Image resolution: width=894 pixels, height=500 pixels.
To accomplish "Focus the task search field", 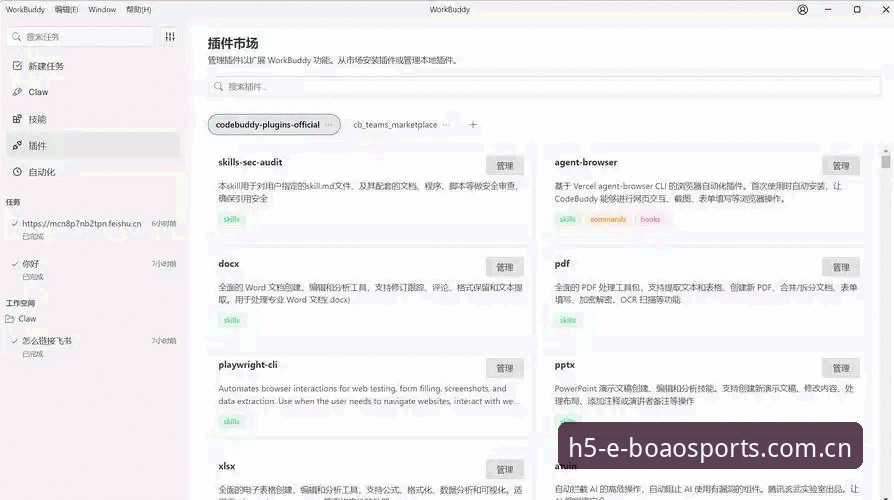I will coord(80,36).
